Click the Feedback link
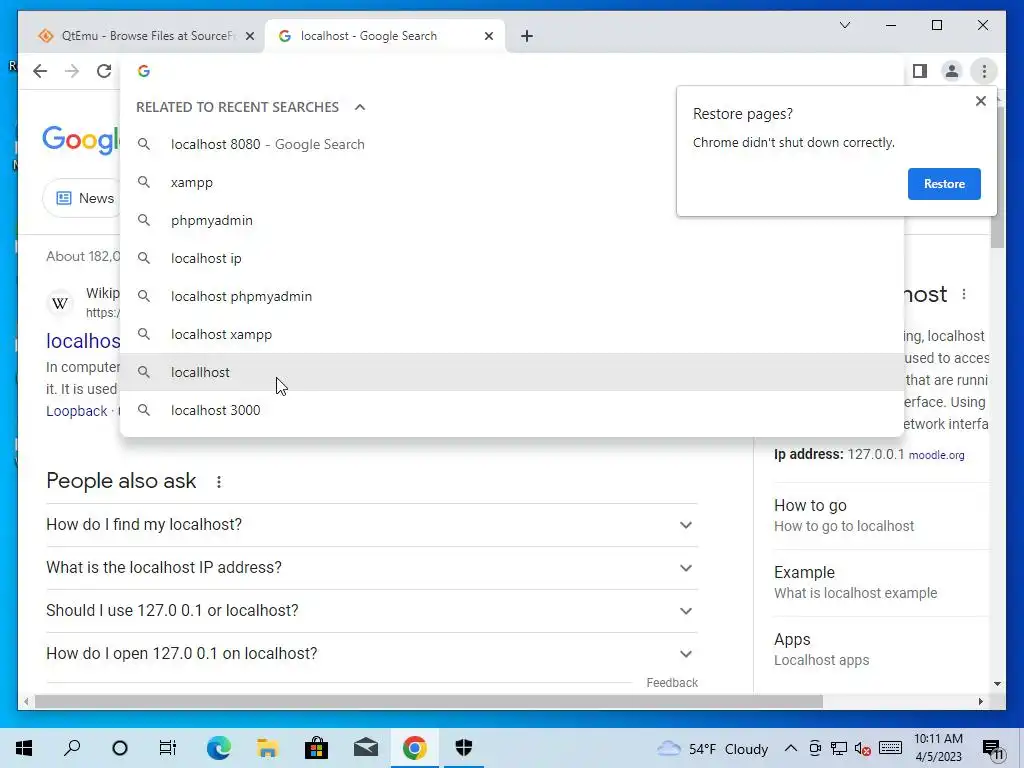Viewport: 1024px width, 768px height. point(672,682)
